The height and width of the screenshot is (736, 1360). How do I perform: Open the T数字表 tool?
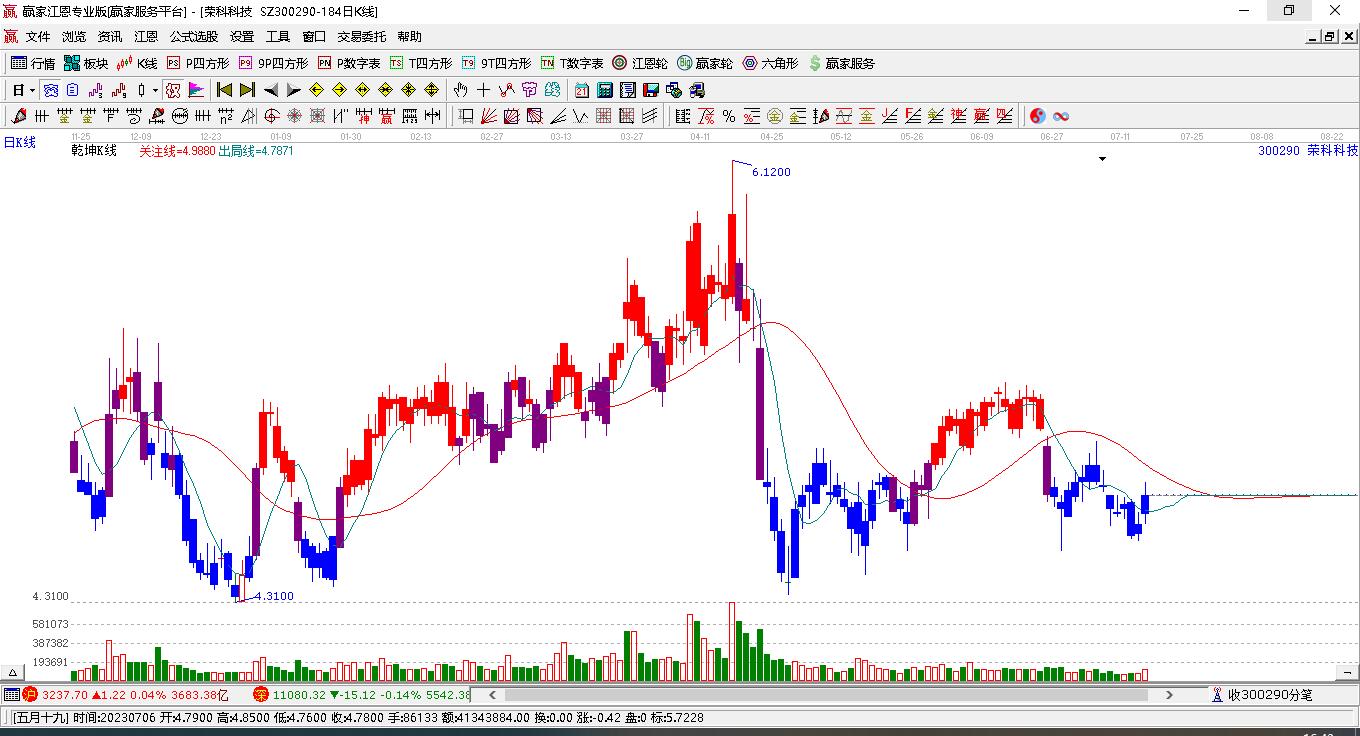pos(572,63)
